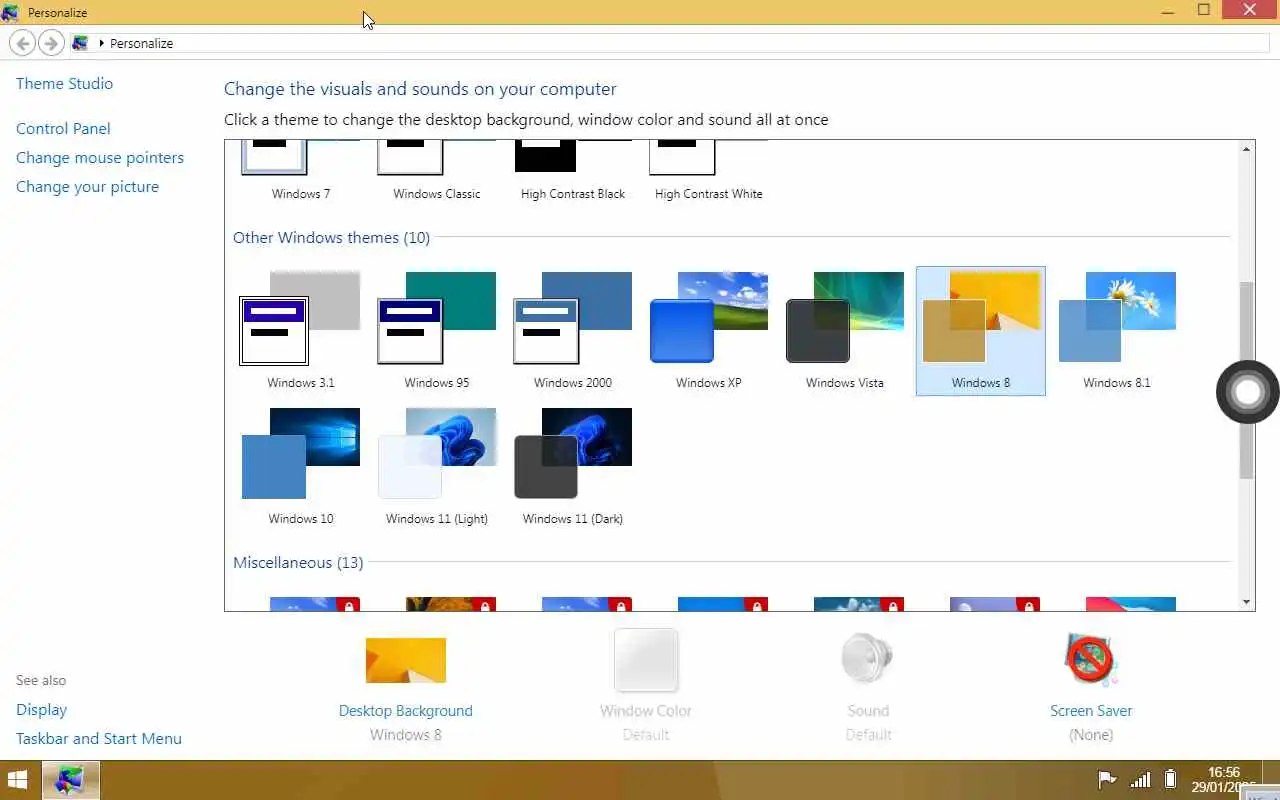Screen dimensions: 1280x800
Task: Choose the Windows 7 theme
Action: tap(300, 172)
